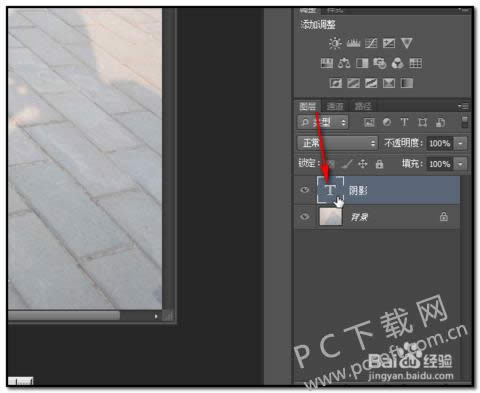Open the 不透明度 opacity slider arrow
The image size is (480, 393).
tap(461, 143)
